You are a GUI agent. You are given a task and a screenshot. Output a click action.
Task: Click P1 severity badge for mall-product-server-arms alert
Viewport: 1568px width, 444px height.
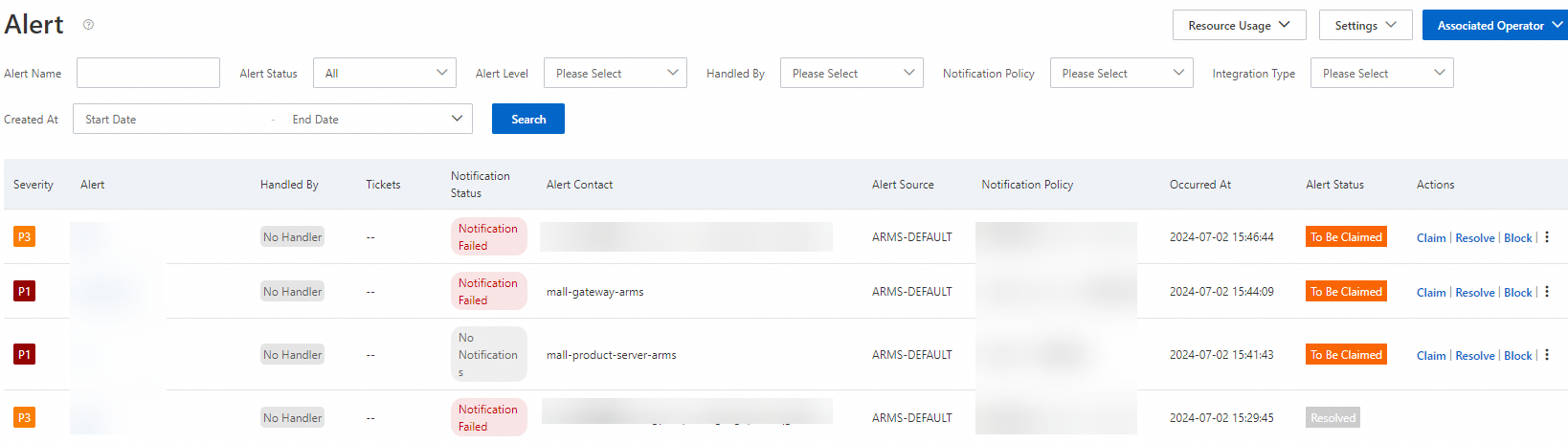pyautogui.click(x=24, y=355)
